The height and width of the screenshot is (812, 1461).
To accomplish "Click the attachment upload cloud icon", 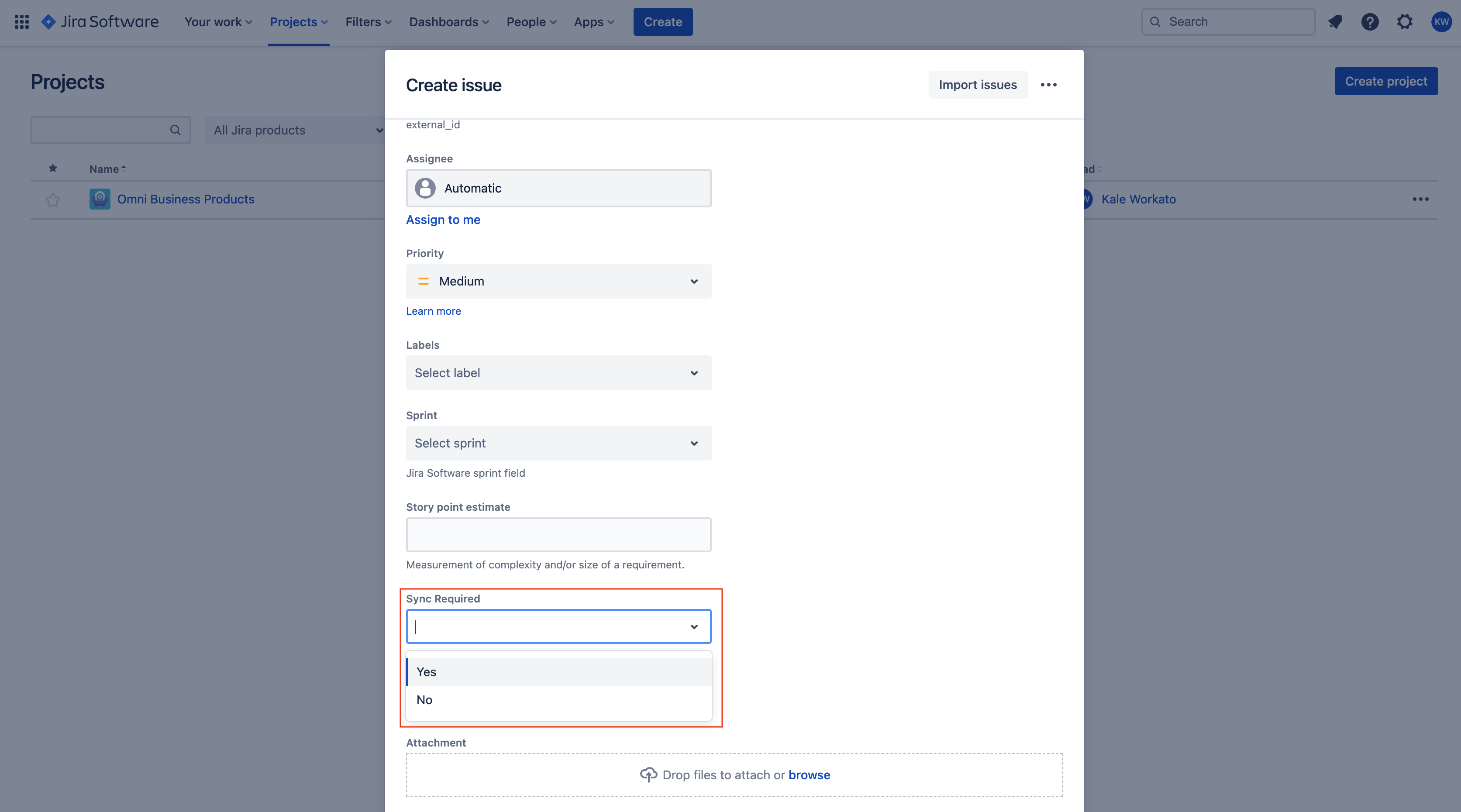I will coord(647,774).
